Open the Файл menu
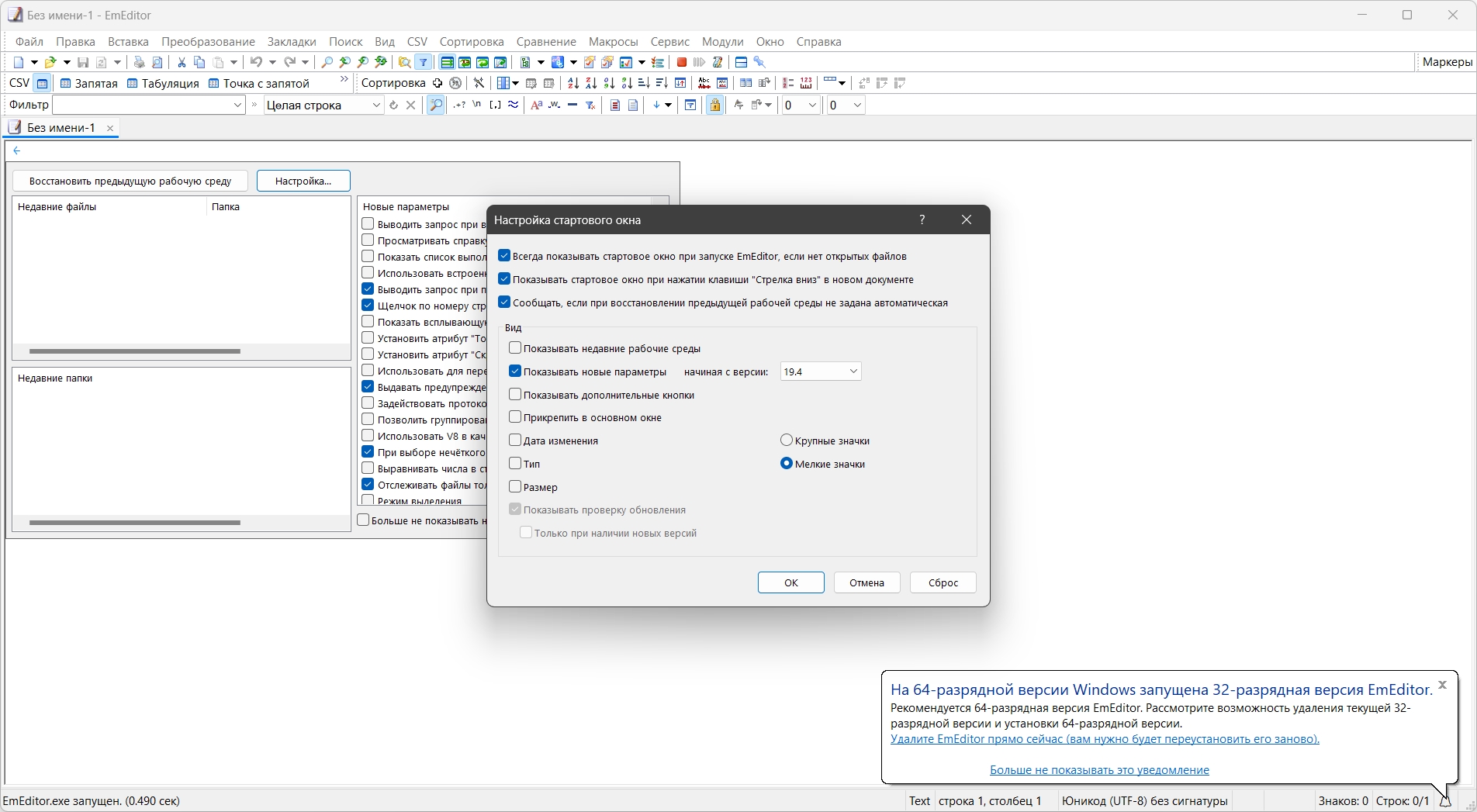The image size is (1477, 812). [x=29, y=42]
